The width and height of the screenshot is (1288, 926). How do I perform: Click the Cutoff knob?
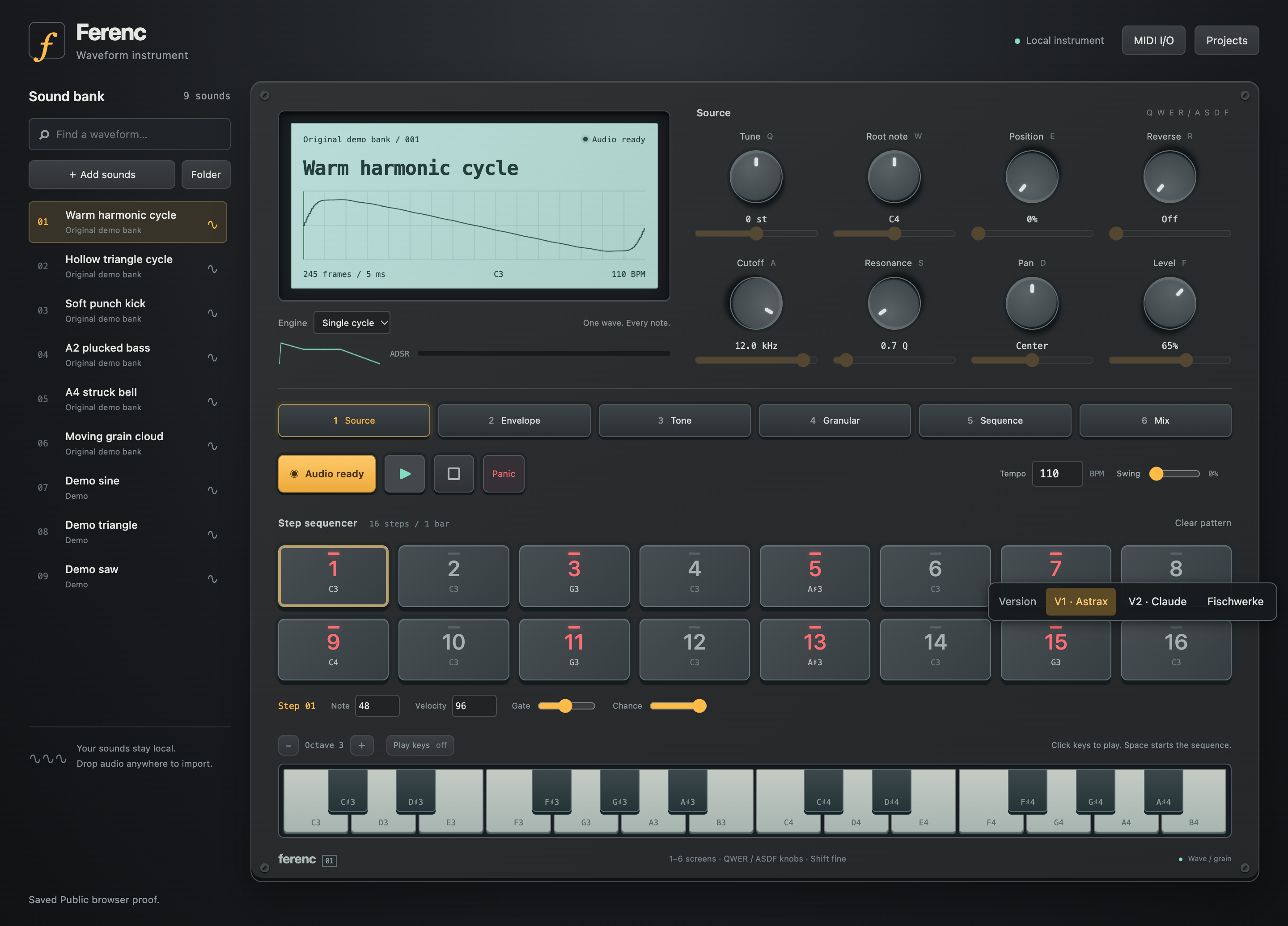coord(756,303)
